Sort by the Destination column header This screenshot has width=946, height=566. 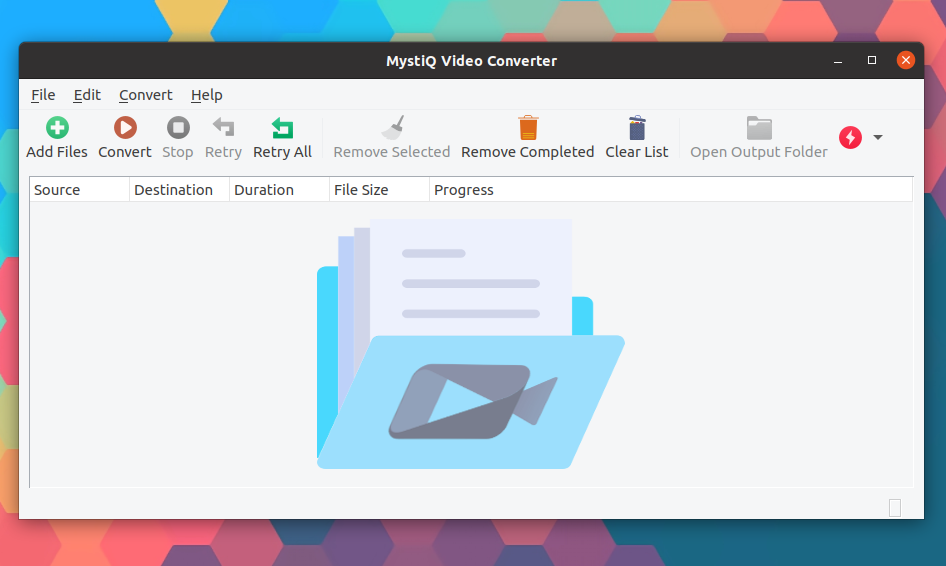(x=179, y=190)
